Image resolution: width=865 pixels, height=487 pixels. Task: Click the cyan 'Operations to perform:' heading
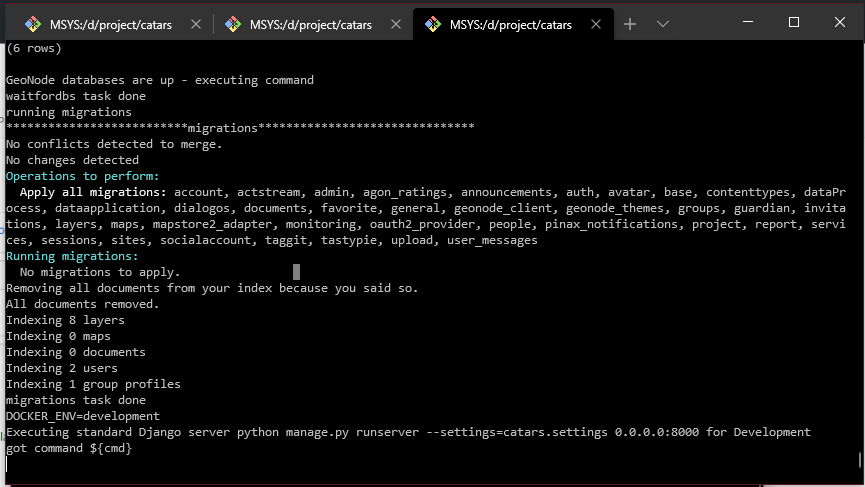tap(83, 176)
